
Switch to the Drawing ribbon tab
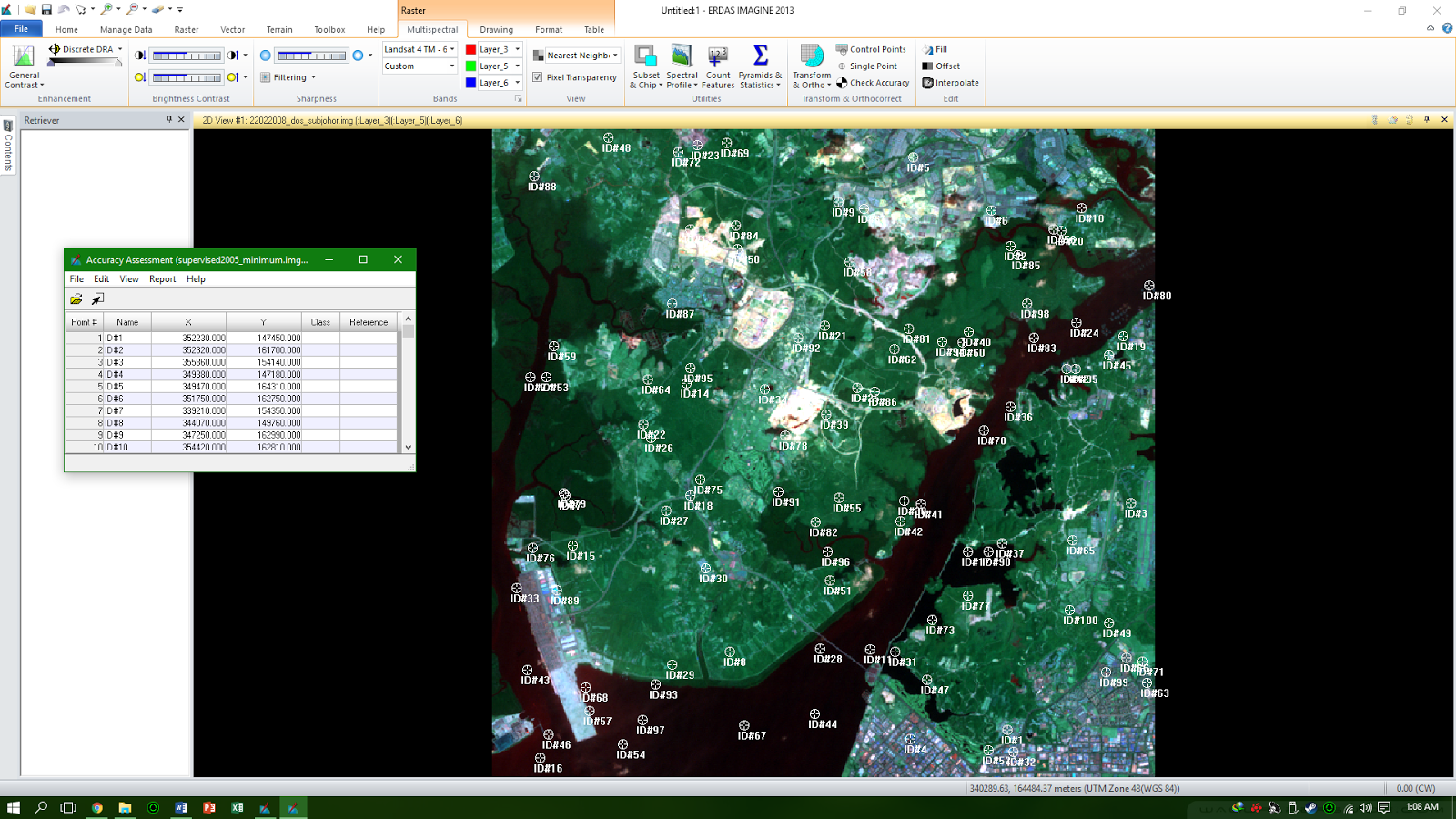(496, 29)
